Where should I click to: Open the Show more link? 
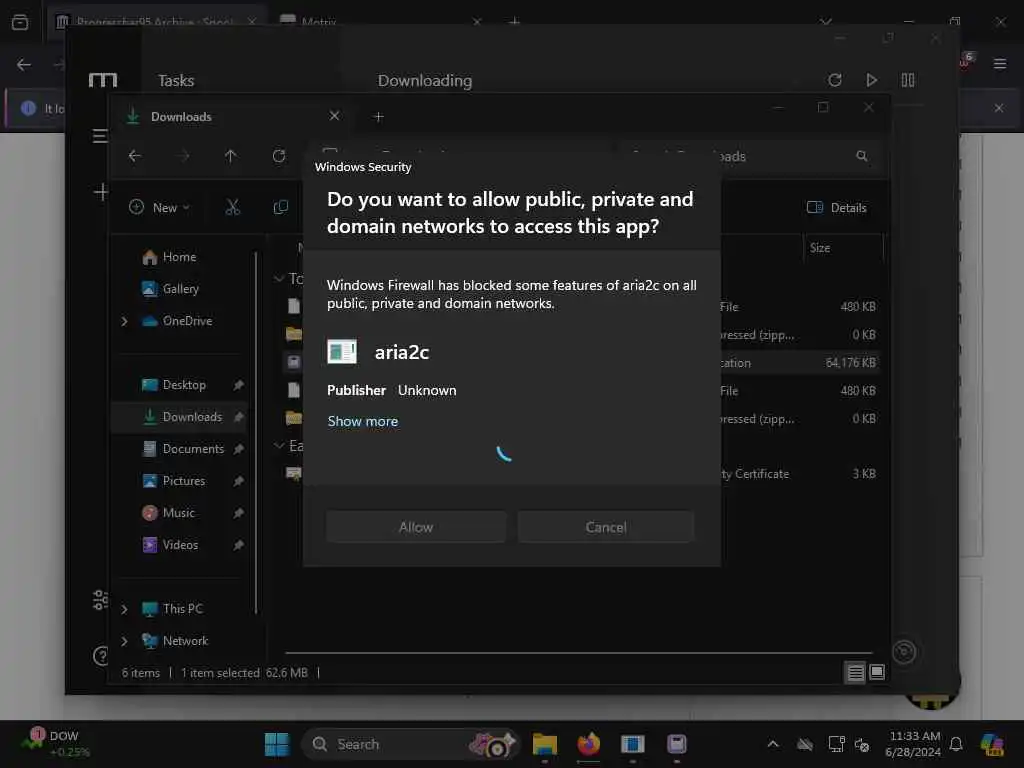tap(362, 421)
